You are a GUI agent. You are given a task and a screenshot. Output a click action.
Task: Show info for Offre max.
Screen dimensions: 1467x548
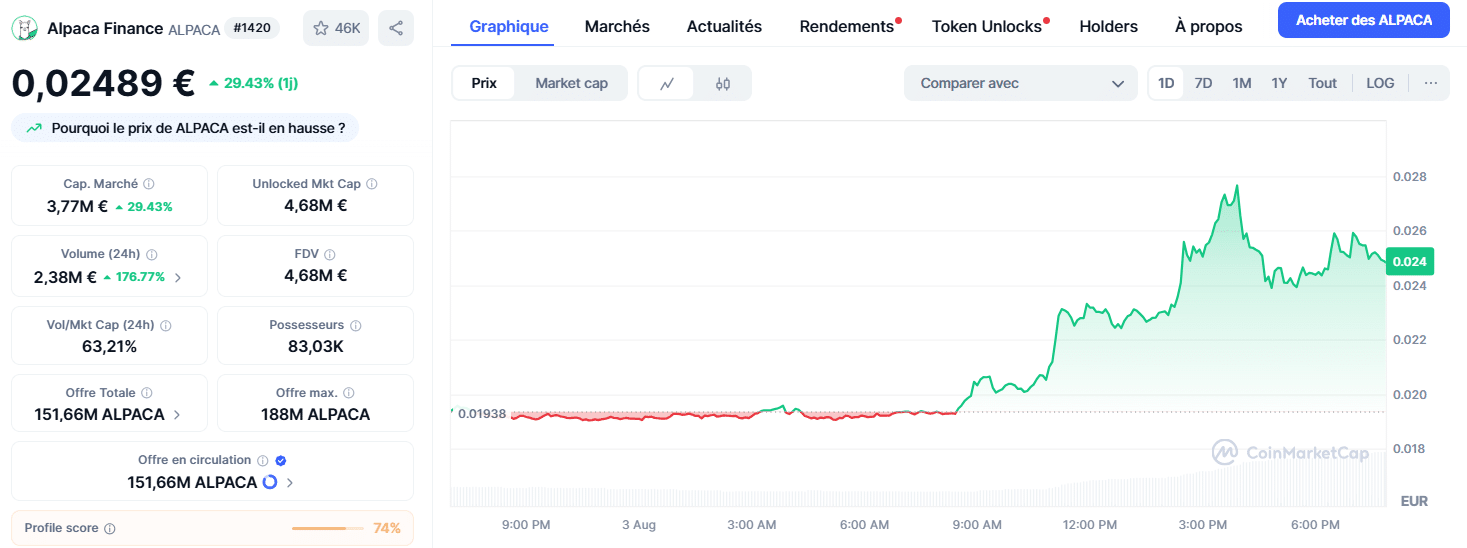point(349,393)
